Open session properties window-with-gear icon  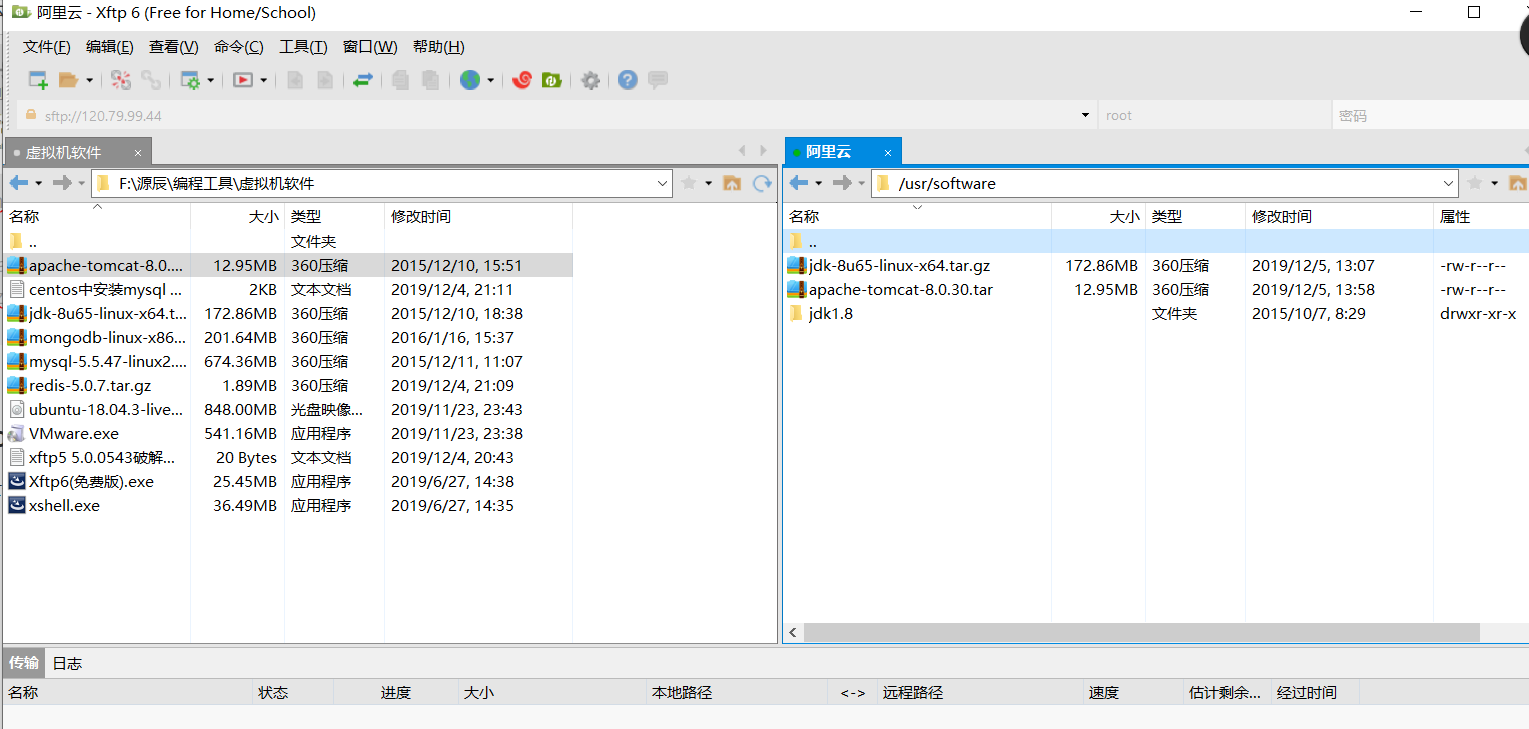[189, 80]
